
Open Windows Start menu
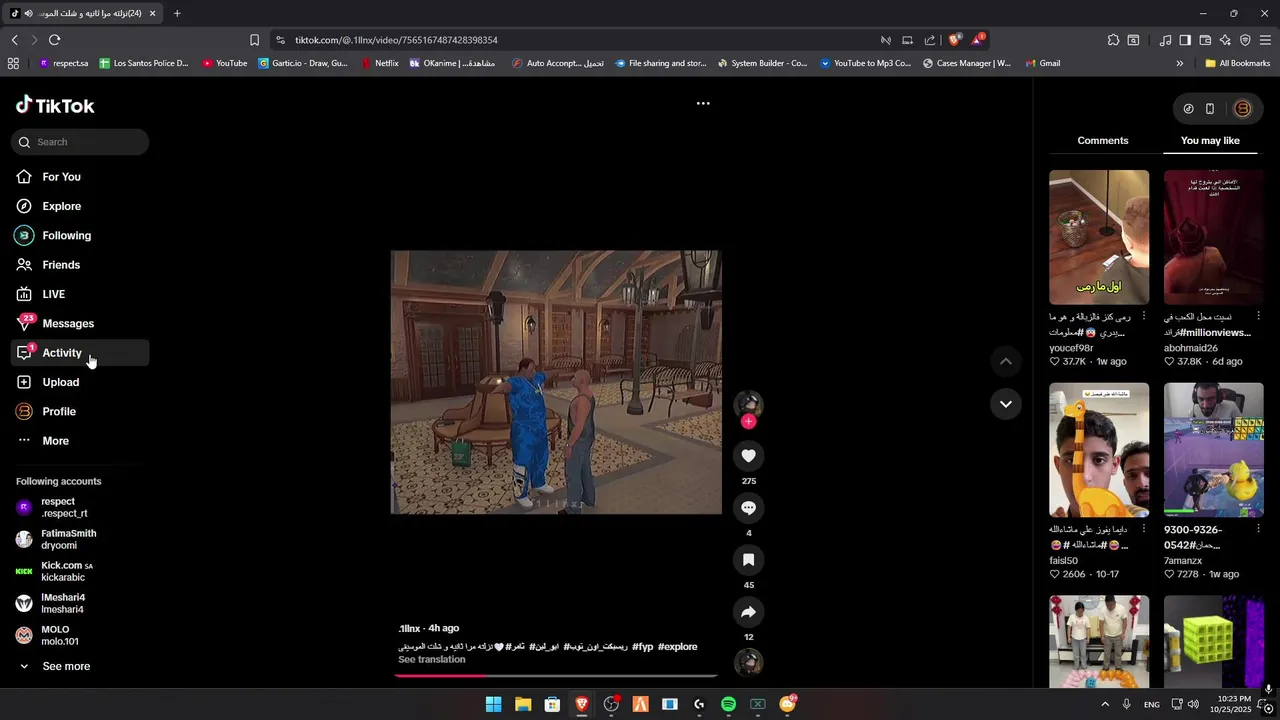493,704
